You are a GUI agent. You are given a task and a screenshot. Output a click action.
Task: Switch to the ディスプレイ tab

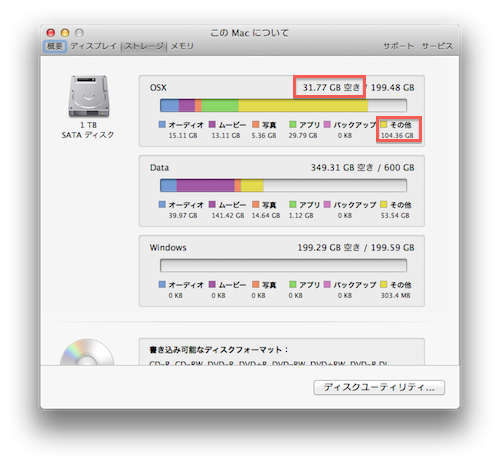point(94,46)
